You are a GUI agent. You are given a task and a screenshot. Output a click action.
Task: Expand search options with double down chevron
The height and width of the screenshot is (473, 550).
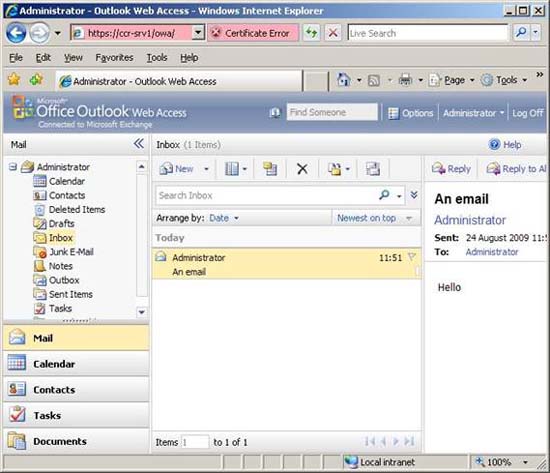click(414, 195)
